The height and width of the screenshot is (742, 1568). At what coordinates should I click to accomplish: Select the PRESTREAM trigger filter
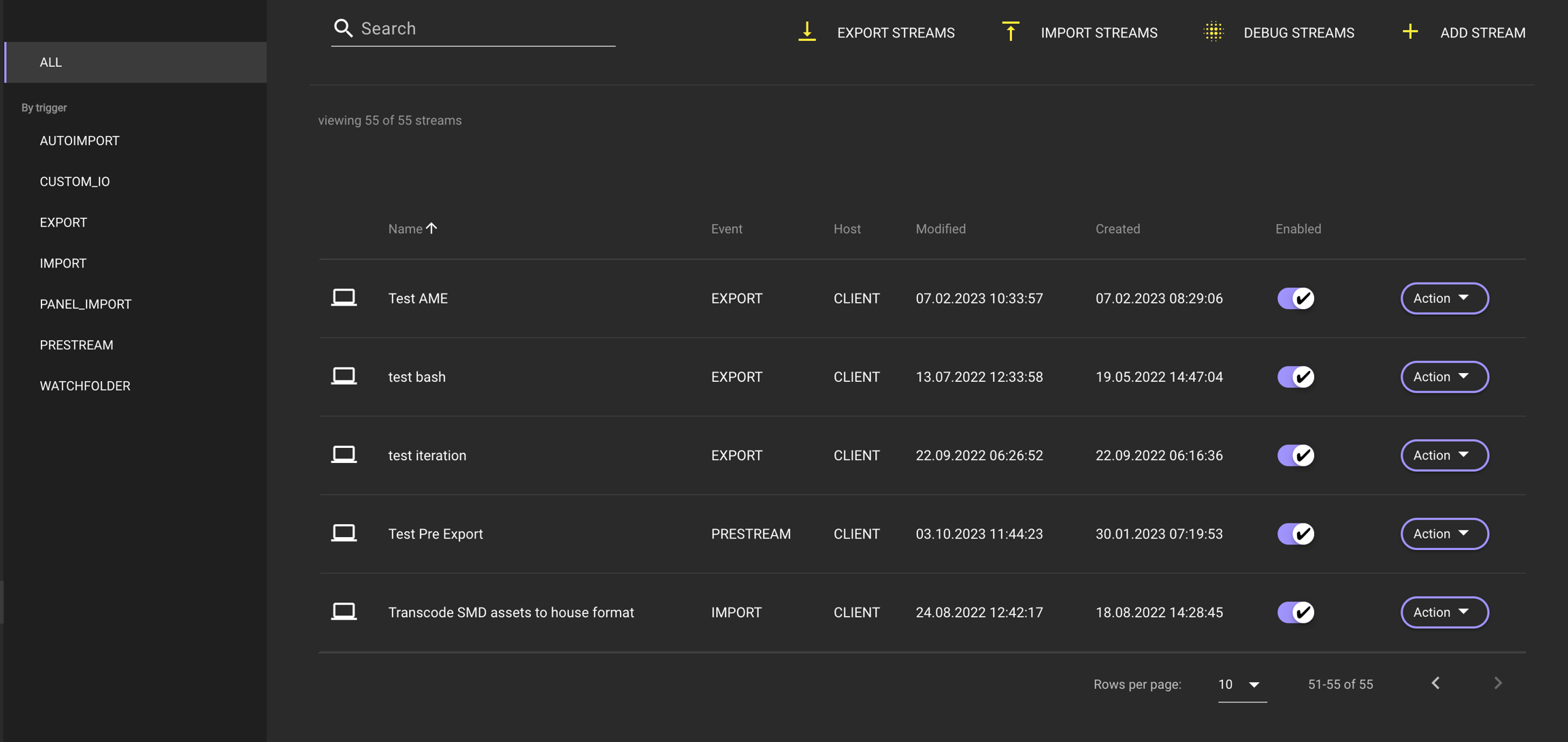(76, 345)
